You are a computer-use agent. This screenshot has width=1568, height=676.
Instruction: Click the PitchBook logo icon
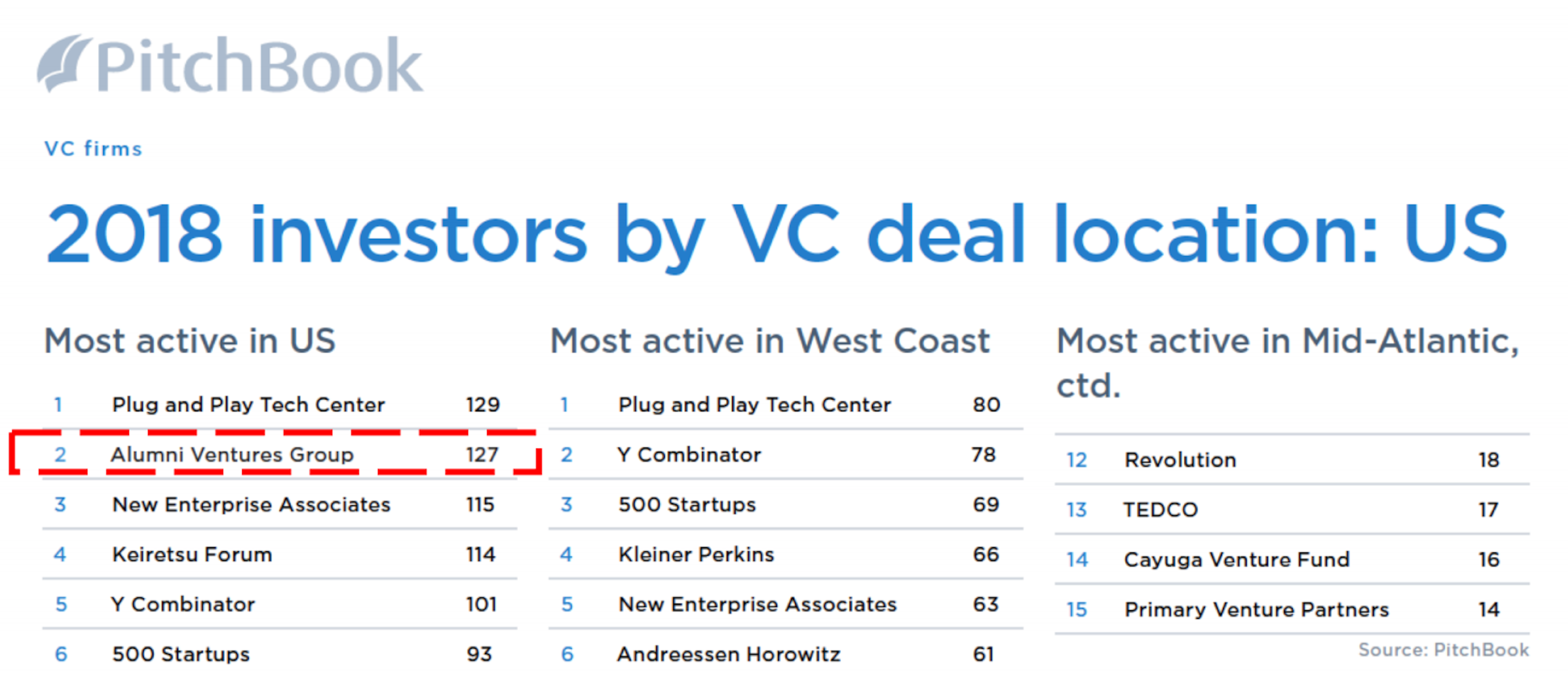(62, 63)
